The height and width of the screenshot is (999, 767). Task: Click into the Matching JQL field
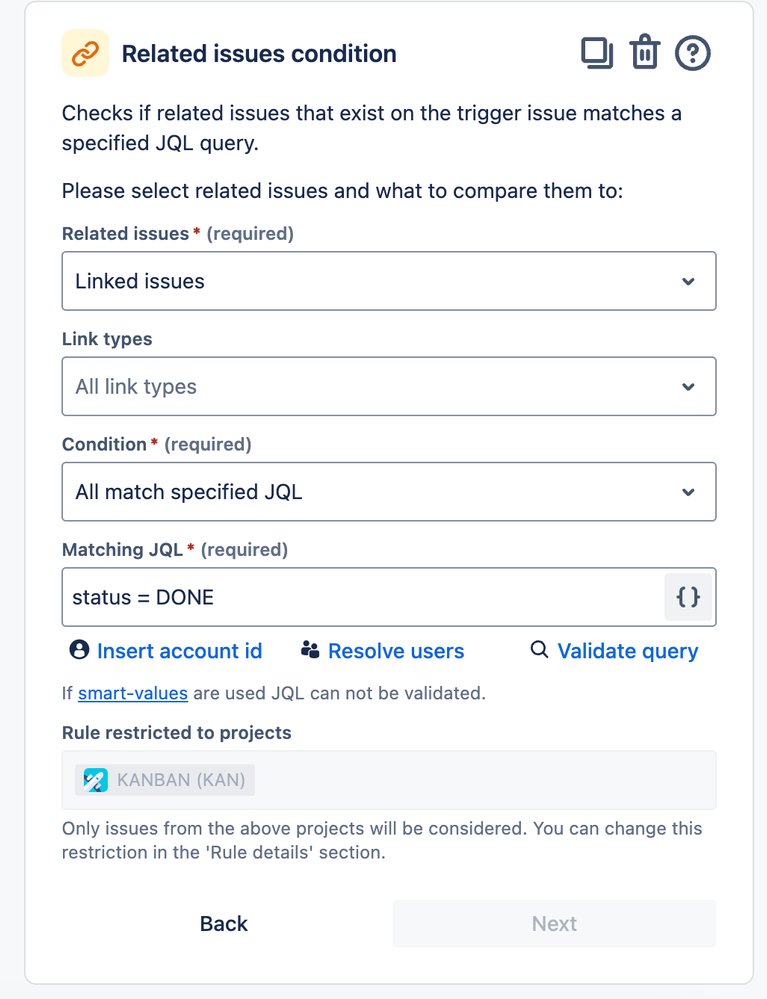coord(360,598)
